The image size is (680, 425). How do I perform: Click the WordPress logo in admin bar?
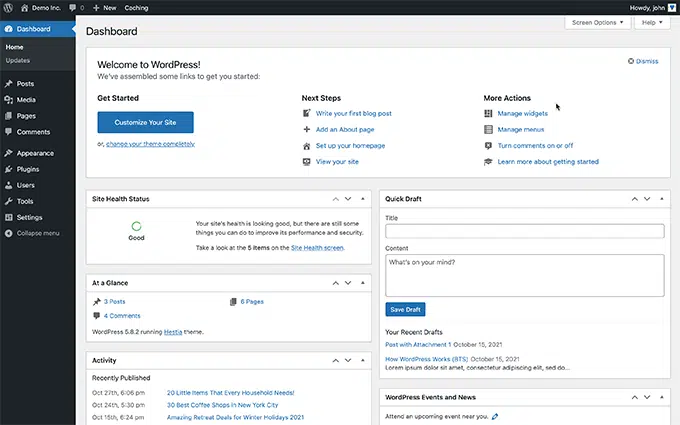[9, 7]
